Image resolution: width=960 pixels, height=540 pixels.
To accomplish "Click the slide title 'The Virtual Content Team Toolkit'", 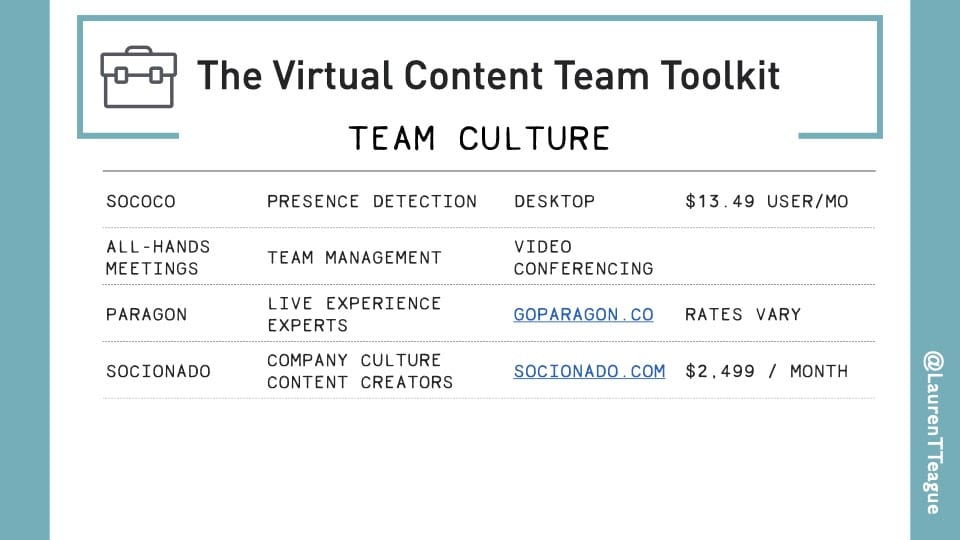I will click(488, 76).
